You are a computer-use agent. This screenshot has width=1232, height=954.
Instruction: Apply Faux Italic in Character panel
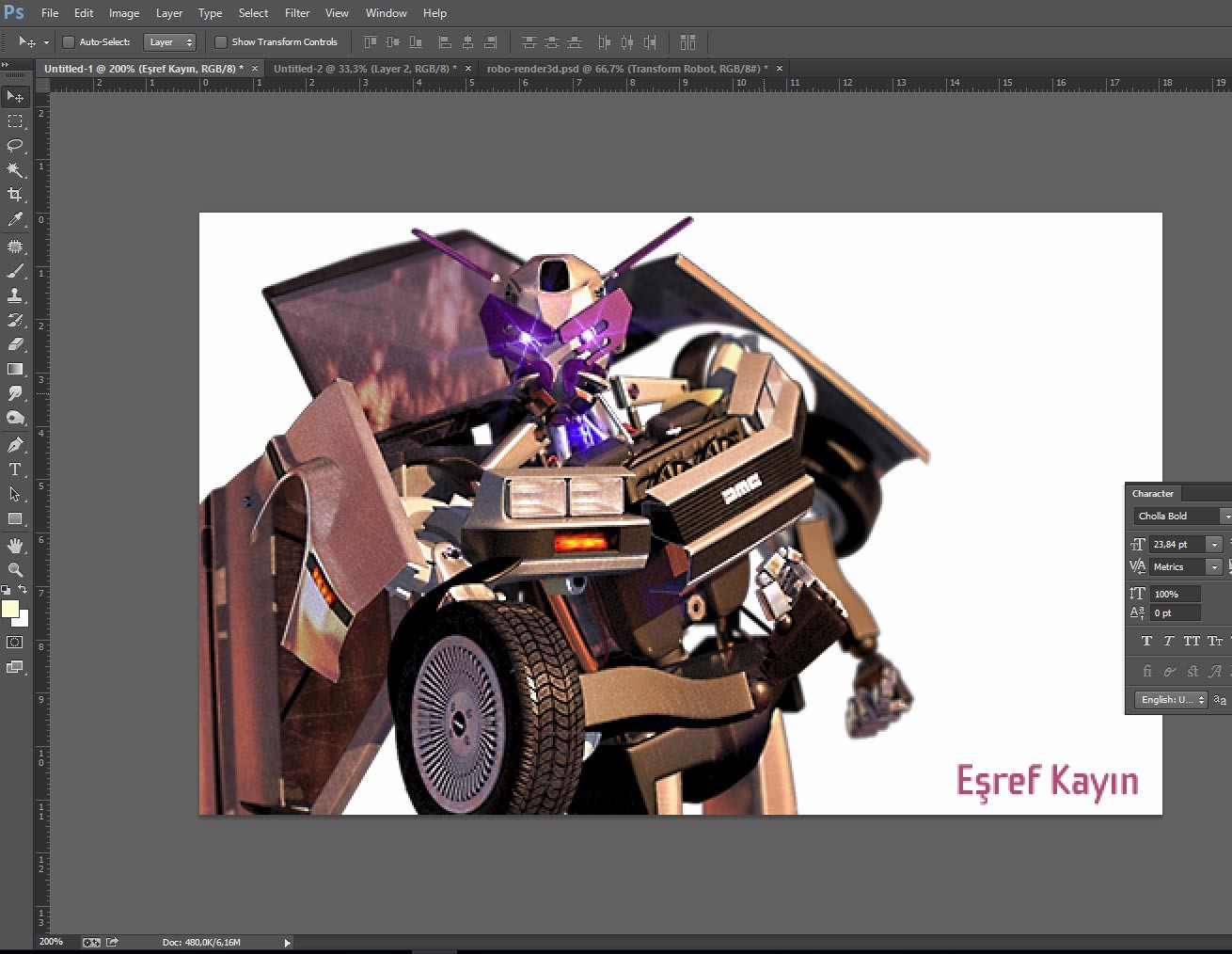(1169, 641)
